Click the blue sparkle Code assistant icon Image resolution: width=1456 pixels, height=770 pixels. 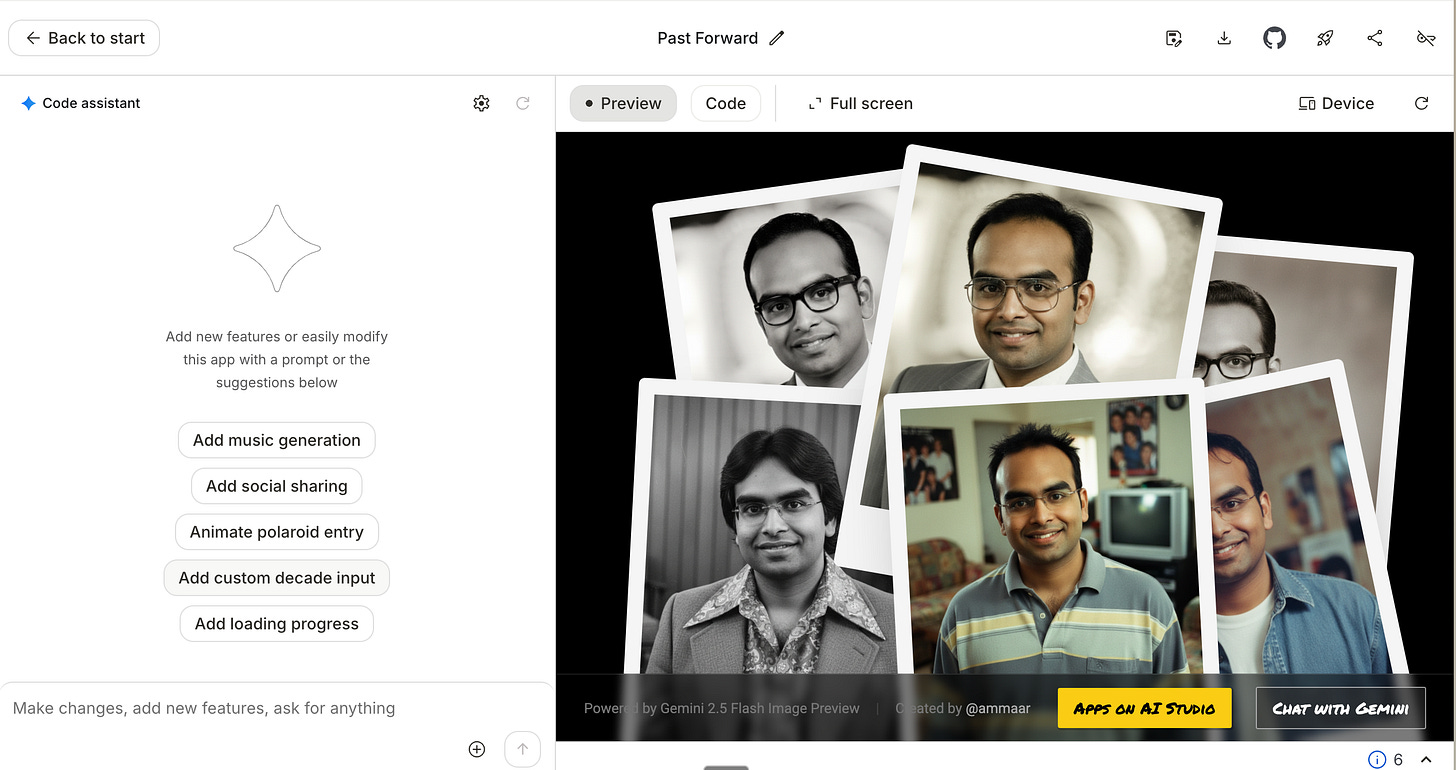(x=28, y=103)
